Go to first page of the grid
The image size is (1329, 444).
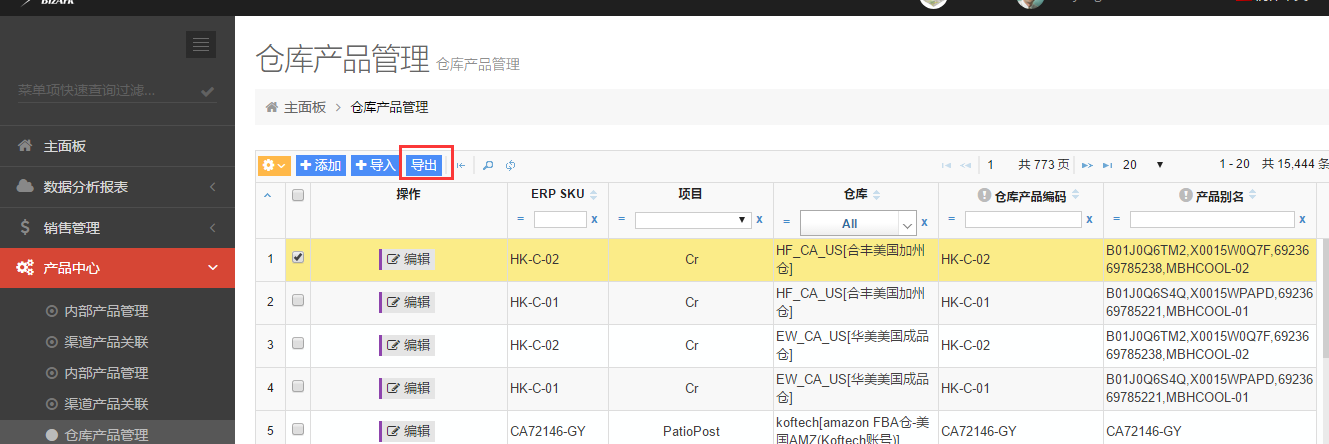[x=946, y=165]
